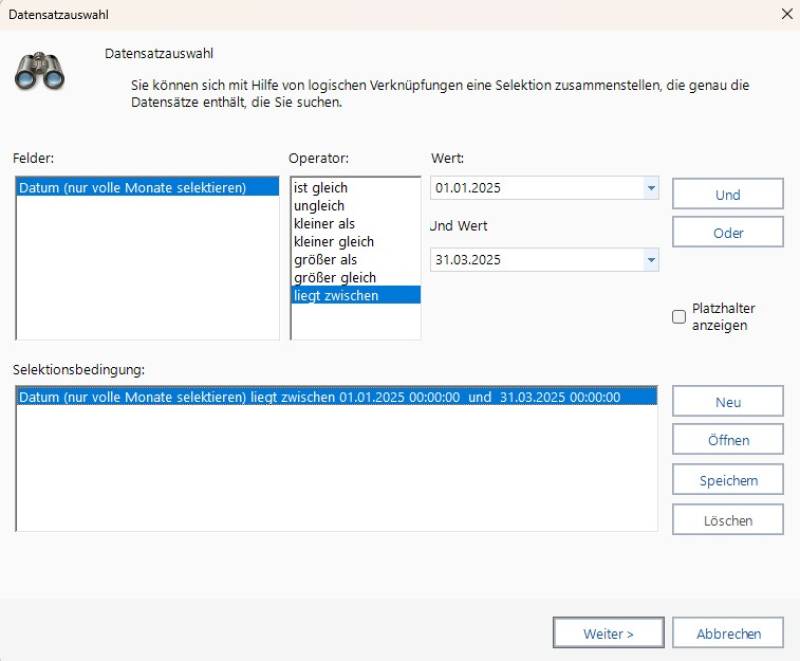Viewport: 800px width, 661px height.
Task: Open saved selection via Öffnen
Action: tap(727, 441)
